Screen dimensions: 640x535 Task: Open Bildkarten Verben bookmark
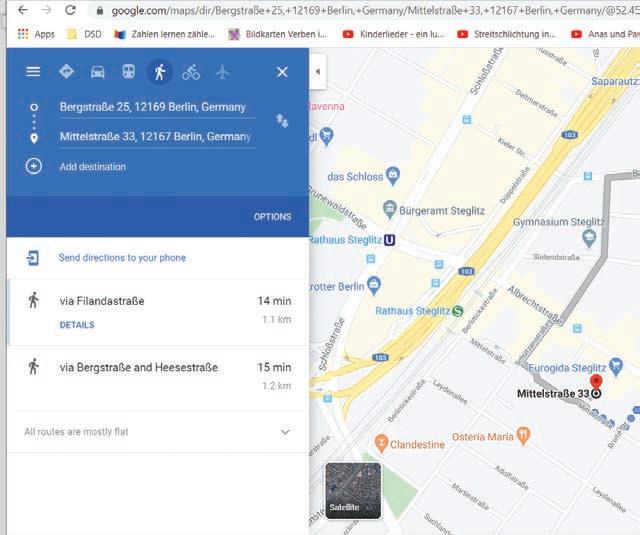coord(278,34)
